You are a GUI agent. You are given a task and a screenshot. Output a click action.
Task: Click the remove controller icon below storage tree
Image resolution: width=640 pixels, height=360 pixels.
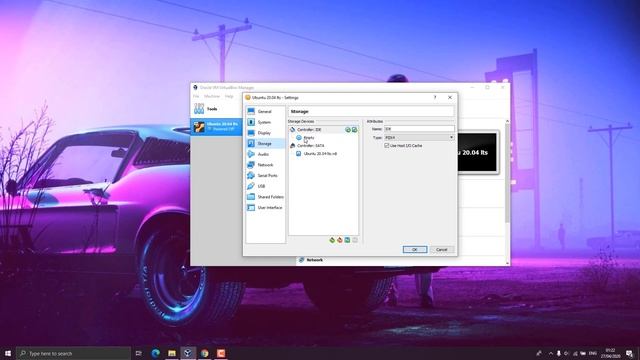[340, 240]
